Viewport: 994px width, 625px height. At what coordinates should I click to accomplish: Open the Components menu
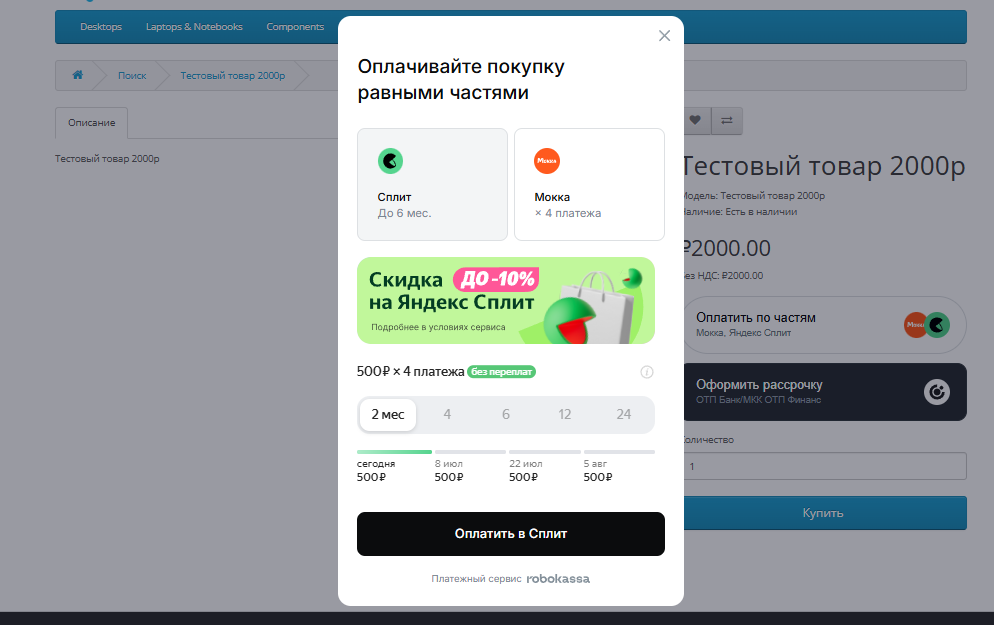coord(295,27)
